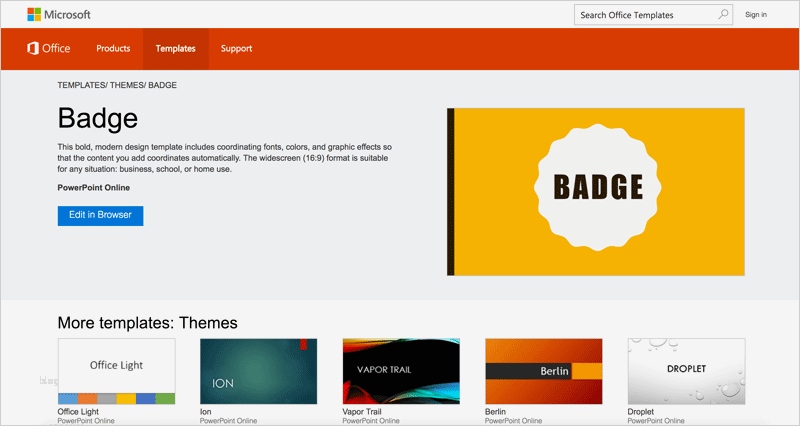This screenshot has height=426, width=800.
Task: Open the Products menu
Action: (113, 48)
